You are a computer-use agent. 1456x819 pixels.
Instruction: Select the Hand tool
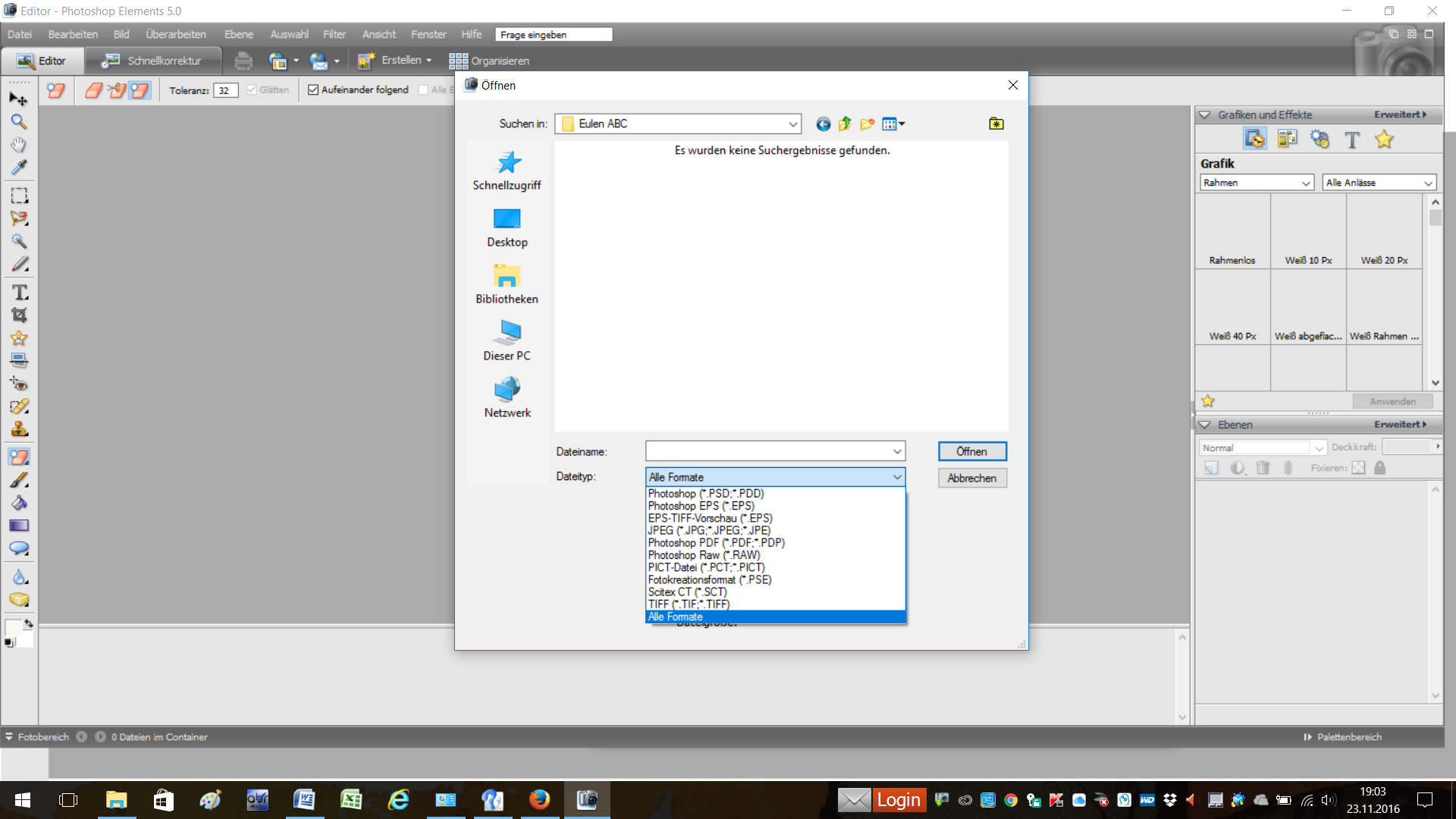pos(19,145)
